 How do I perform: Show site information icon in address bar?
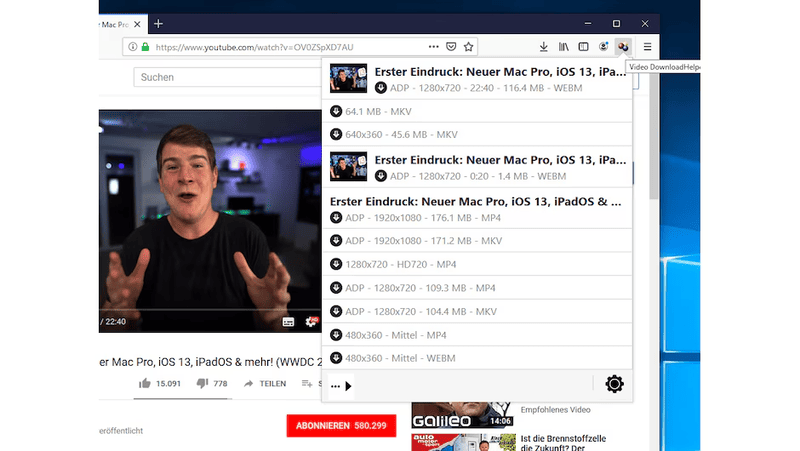point(133,47)
